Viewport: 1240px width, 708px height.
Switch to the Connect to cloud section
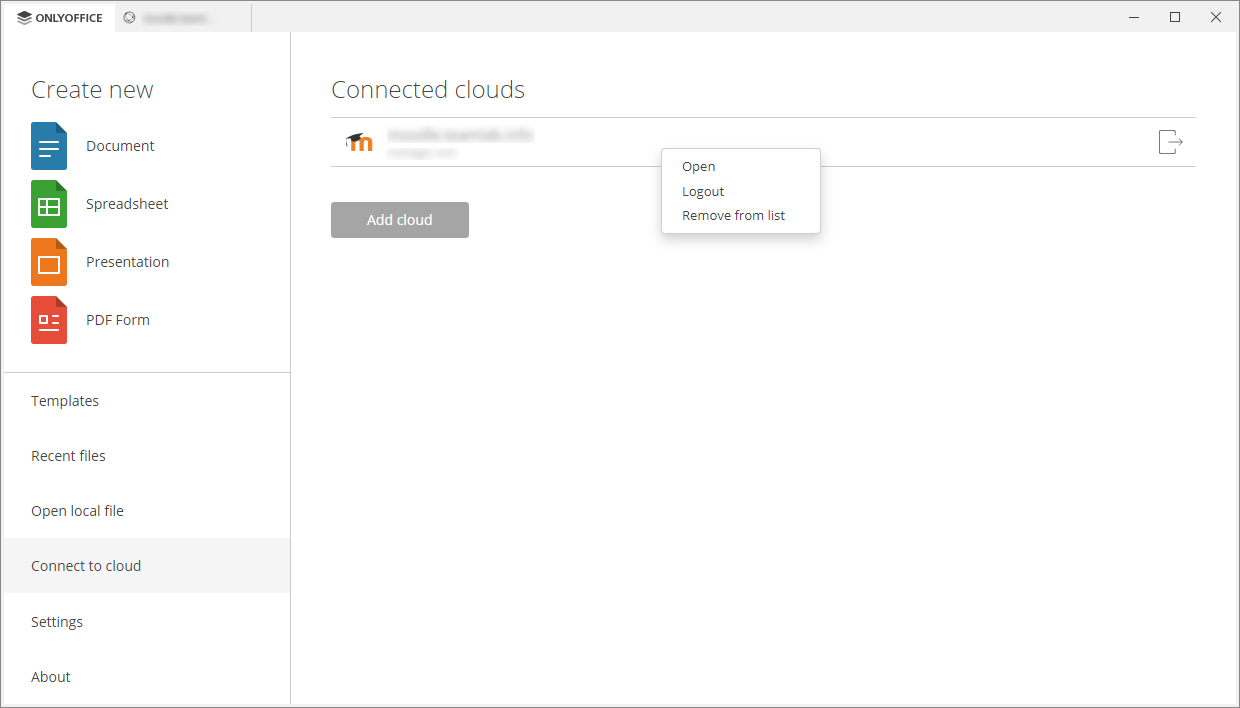click(86, 565)
